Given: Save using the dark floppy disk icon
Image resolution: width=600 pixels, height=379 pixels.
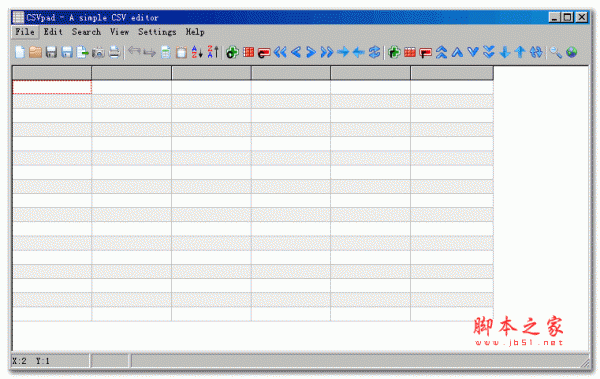Looking at the screenshot, I should point(51,52).
